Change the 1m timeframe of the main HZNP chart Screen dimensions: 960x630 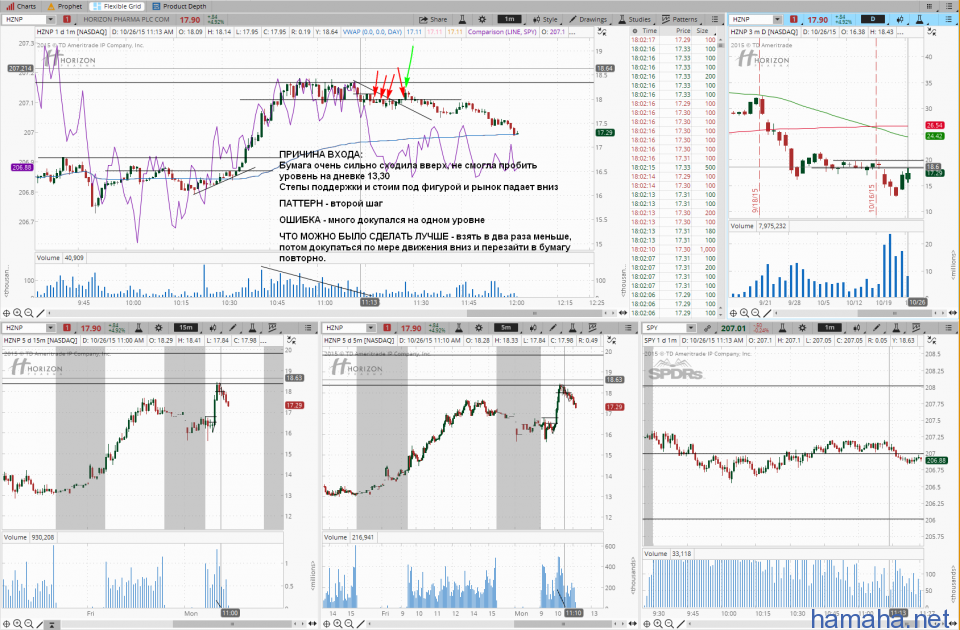pyautogui.click(x=509, y=20)
